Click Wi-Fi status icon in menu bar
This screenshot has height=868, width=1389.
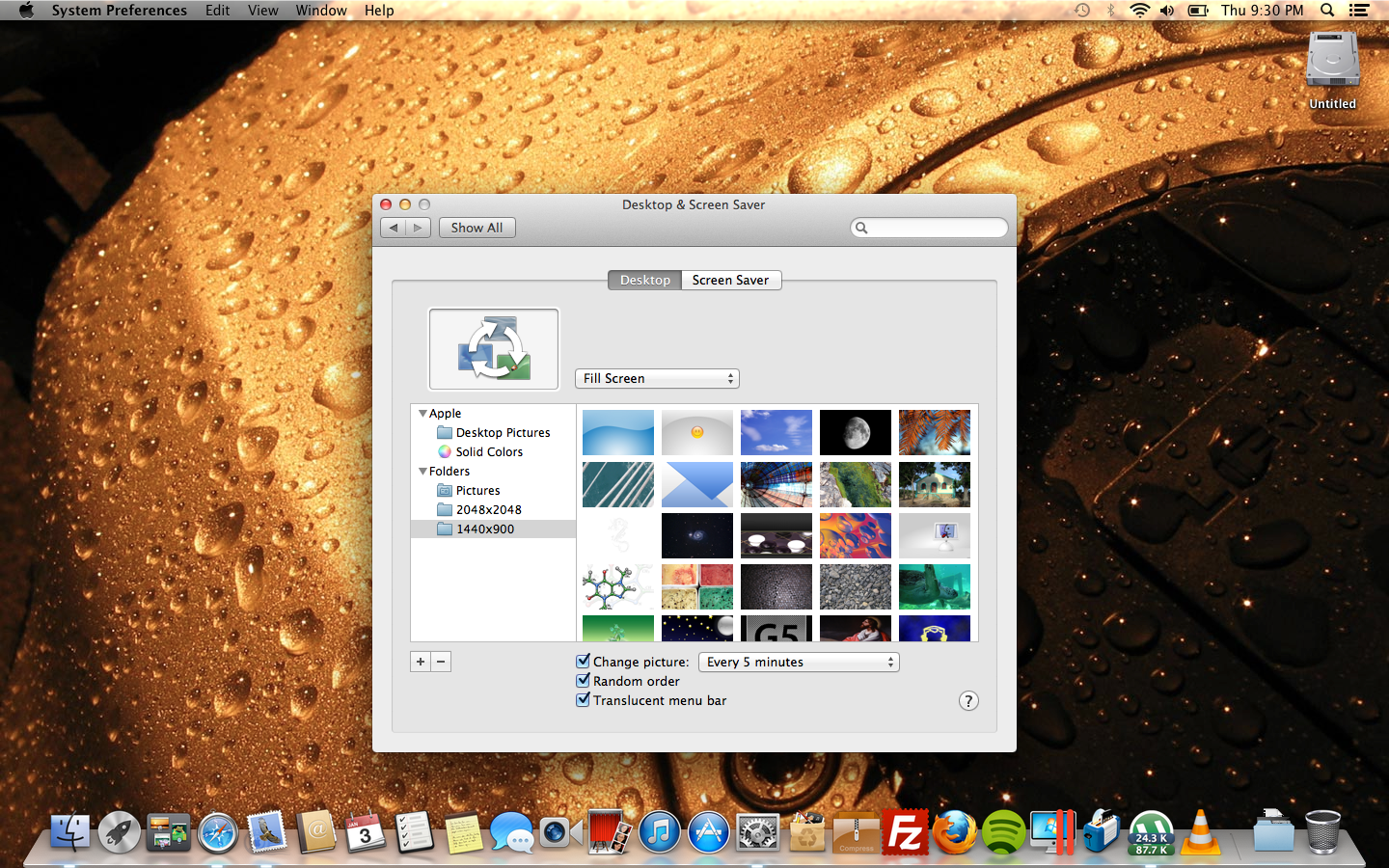pos(1139,11)
